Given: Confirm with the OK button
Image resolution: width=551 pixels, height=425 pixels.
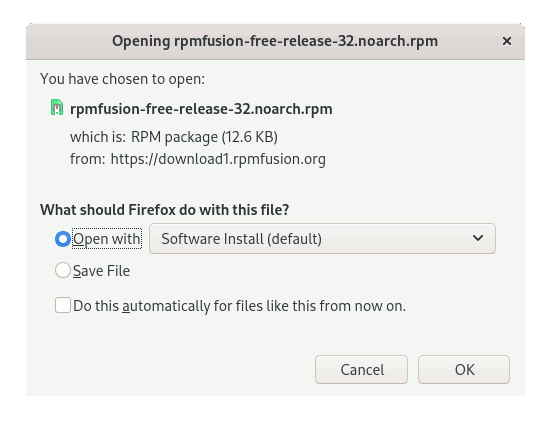Looking at the screenshot, I should [x=464, y=369].
